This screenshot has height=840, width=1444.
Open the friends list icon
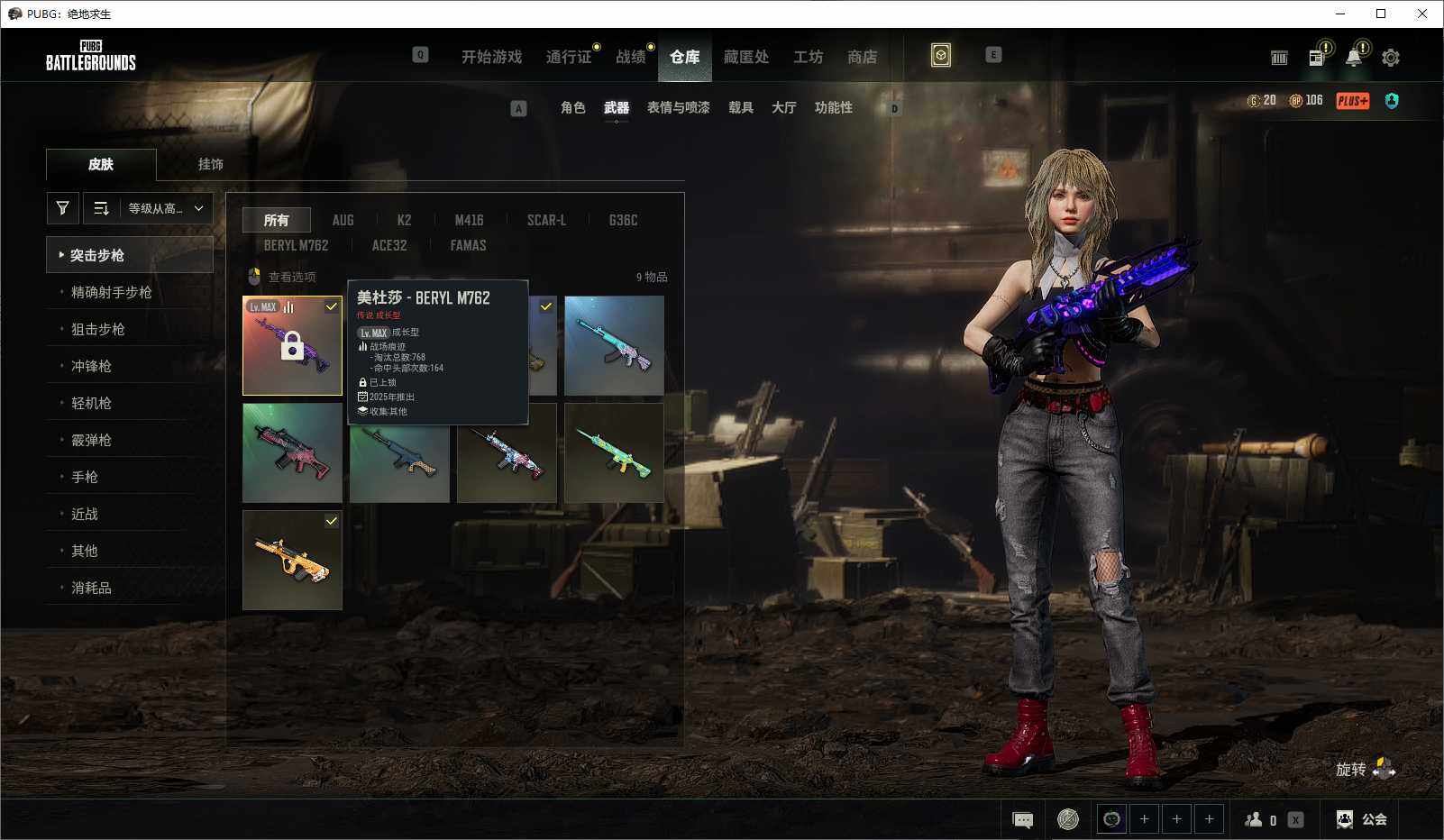[1254, 819]
